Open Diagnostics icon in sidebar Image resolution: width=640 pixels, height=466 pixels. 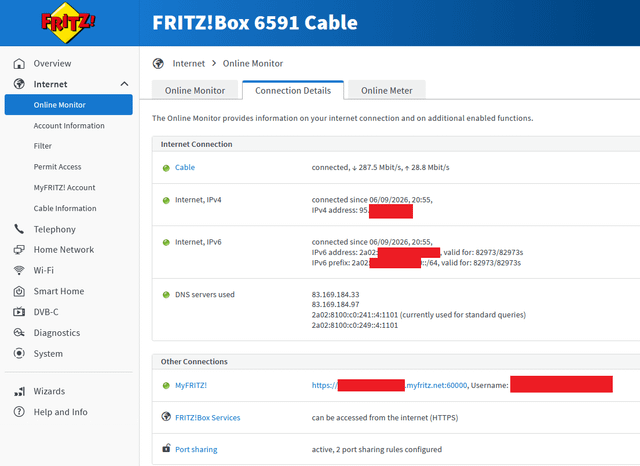19,333
